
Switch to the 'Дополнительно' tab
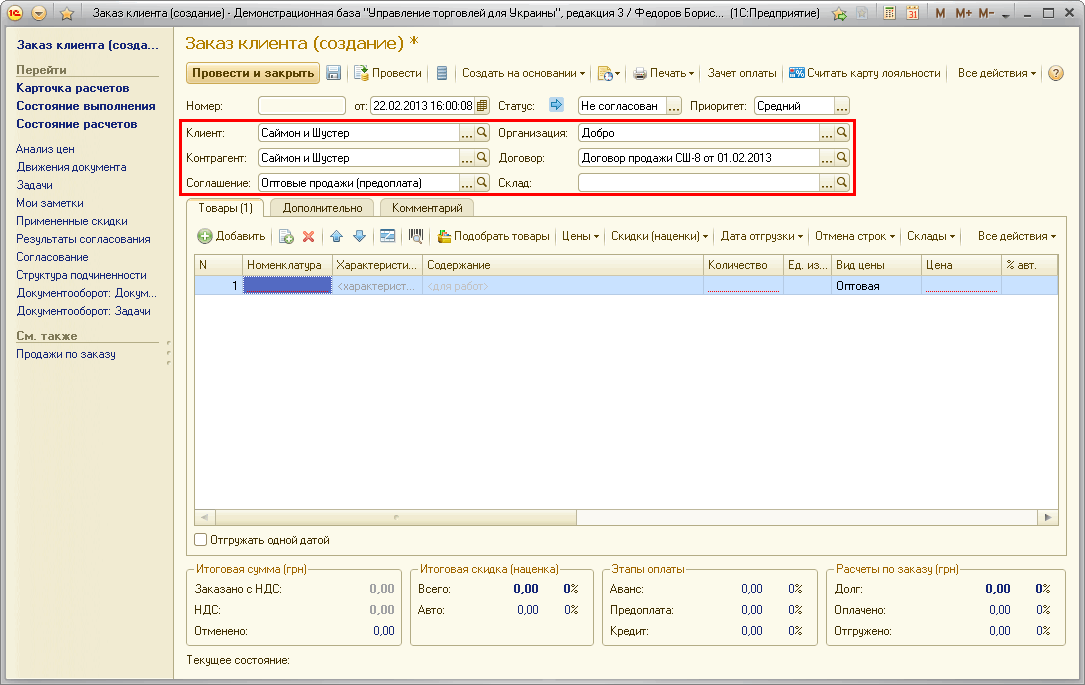[x=321, y=208]
